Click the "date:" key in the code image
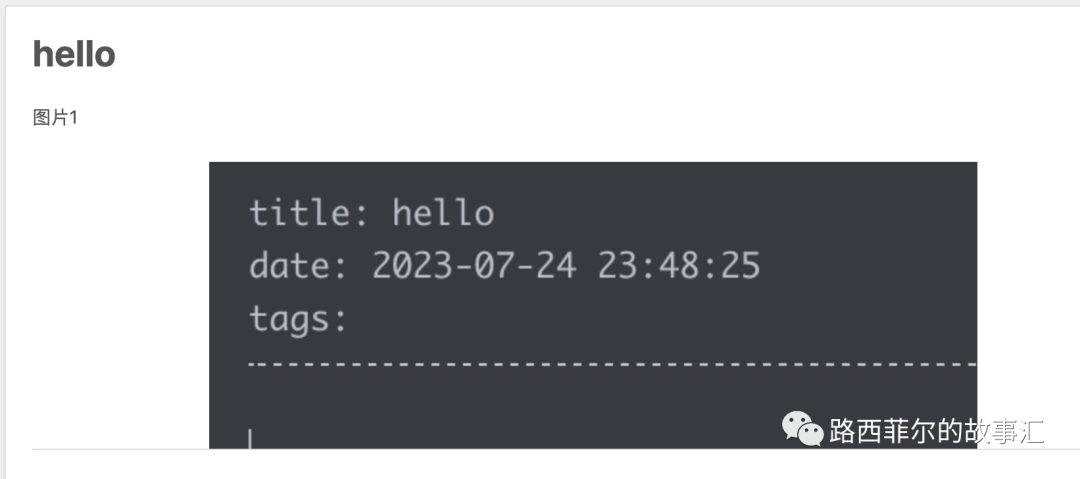This screenshot has width=1080, height=479. pos(299,265)
